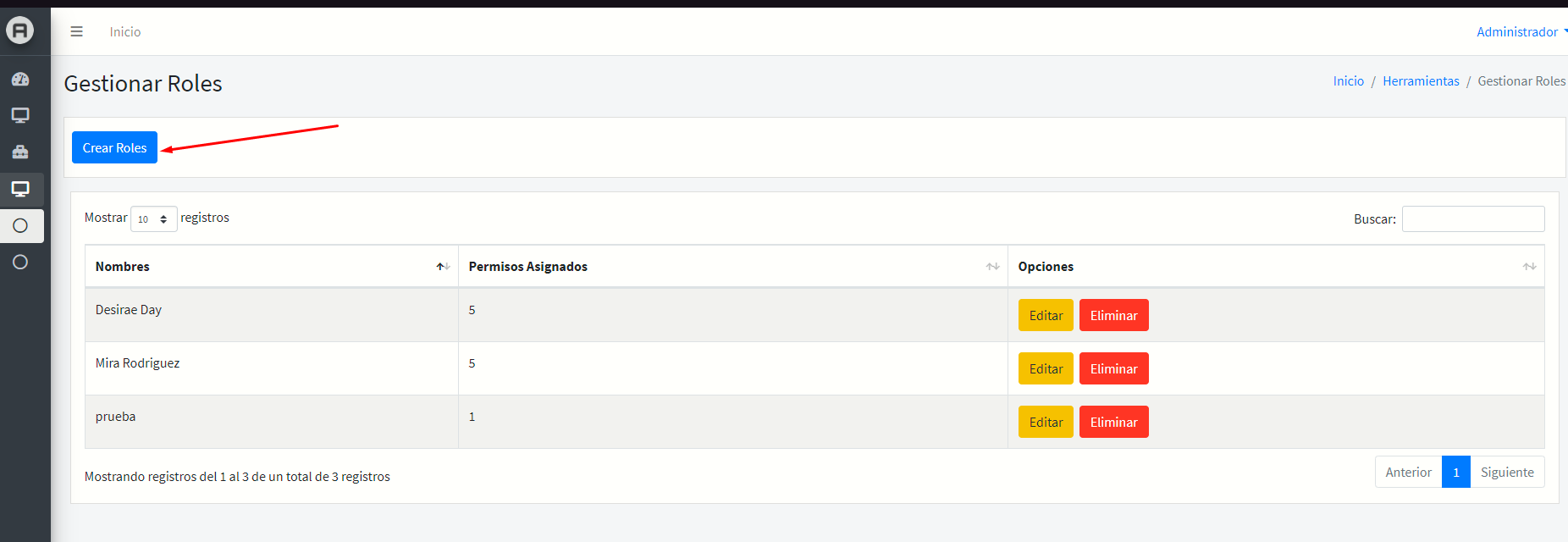This screenshot has height=542, width=1568.
Task: Focus the Buscar search field
Action: point(1472,219)
